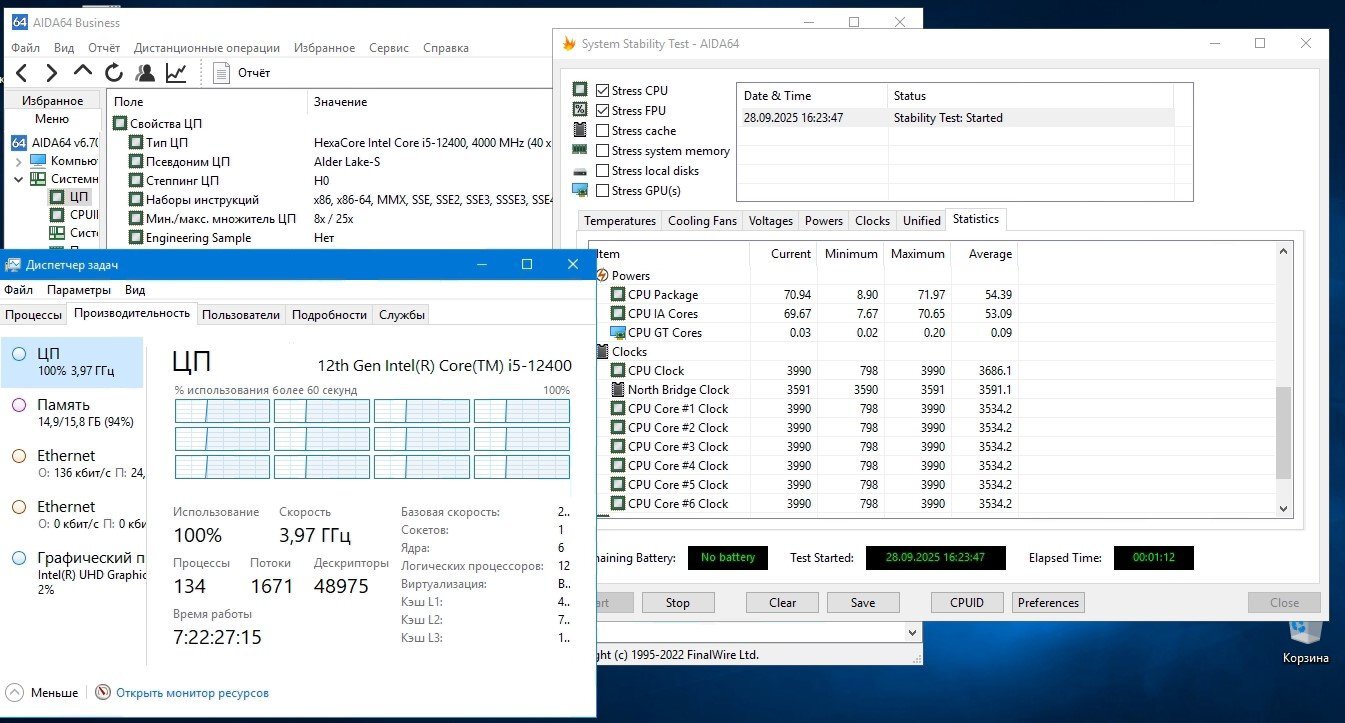Click the statistics list vertical scrollbar thumb

(x=1284, y=433)
